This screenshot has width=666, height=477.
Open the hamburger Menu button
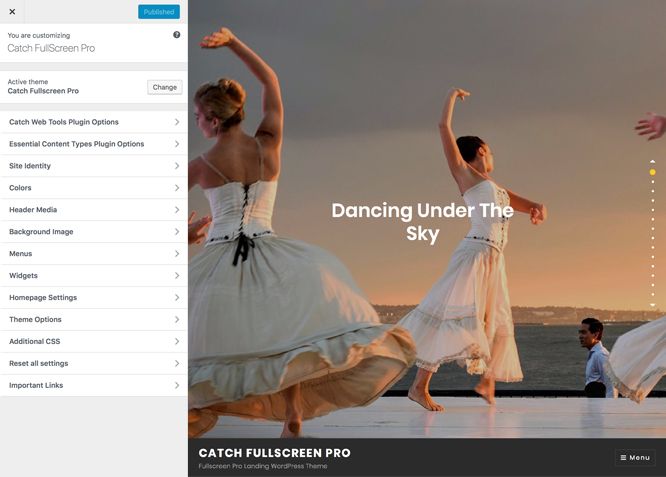tap(635, 457)
